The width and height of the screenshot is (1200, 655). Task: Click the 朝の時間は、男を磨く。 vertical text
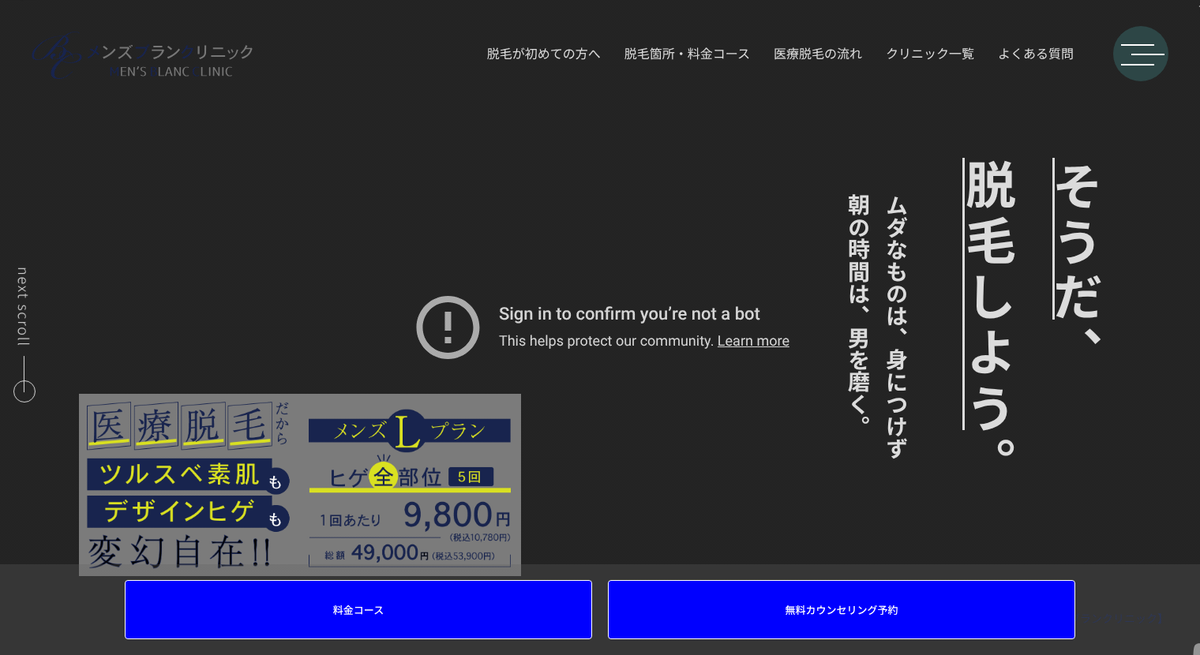858,308
